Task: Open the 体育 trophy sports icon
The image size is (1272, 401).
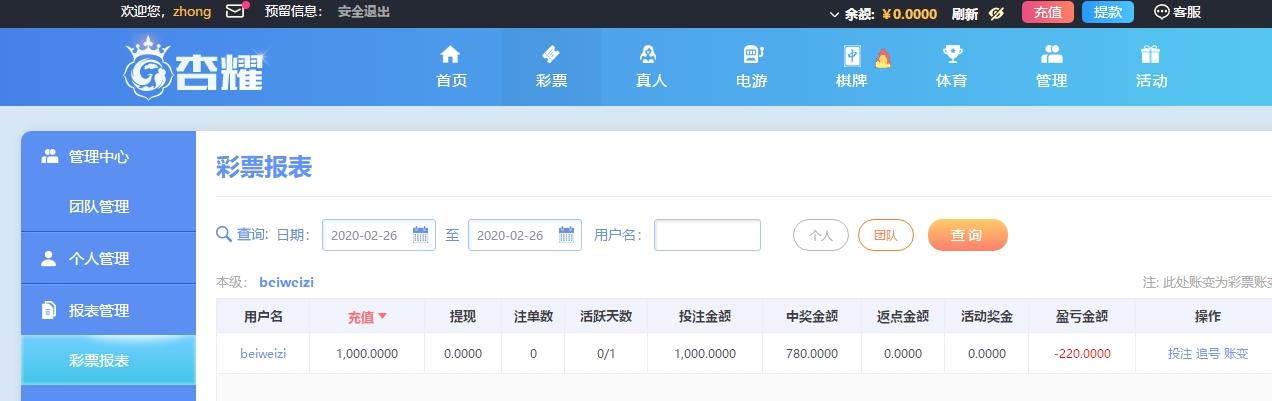Action: 951,55
